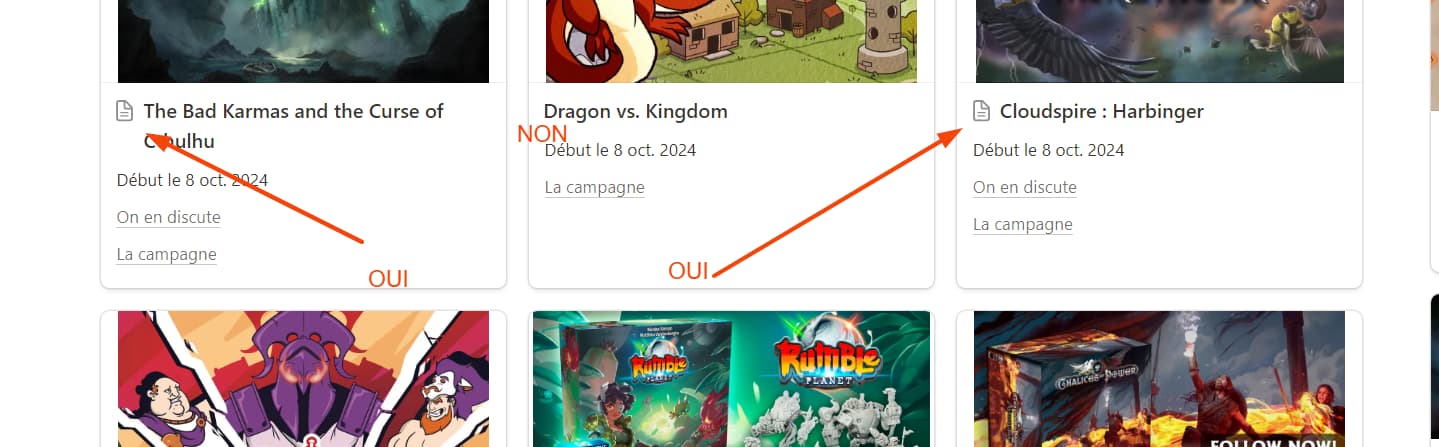Open the Rumble Planet game box thumbnail
The image size is (1439, 447).
pos(731,379)
